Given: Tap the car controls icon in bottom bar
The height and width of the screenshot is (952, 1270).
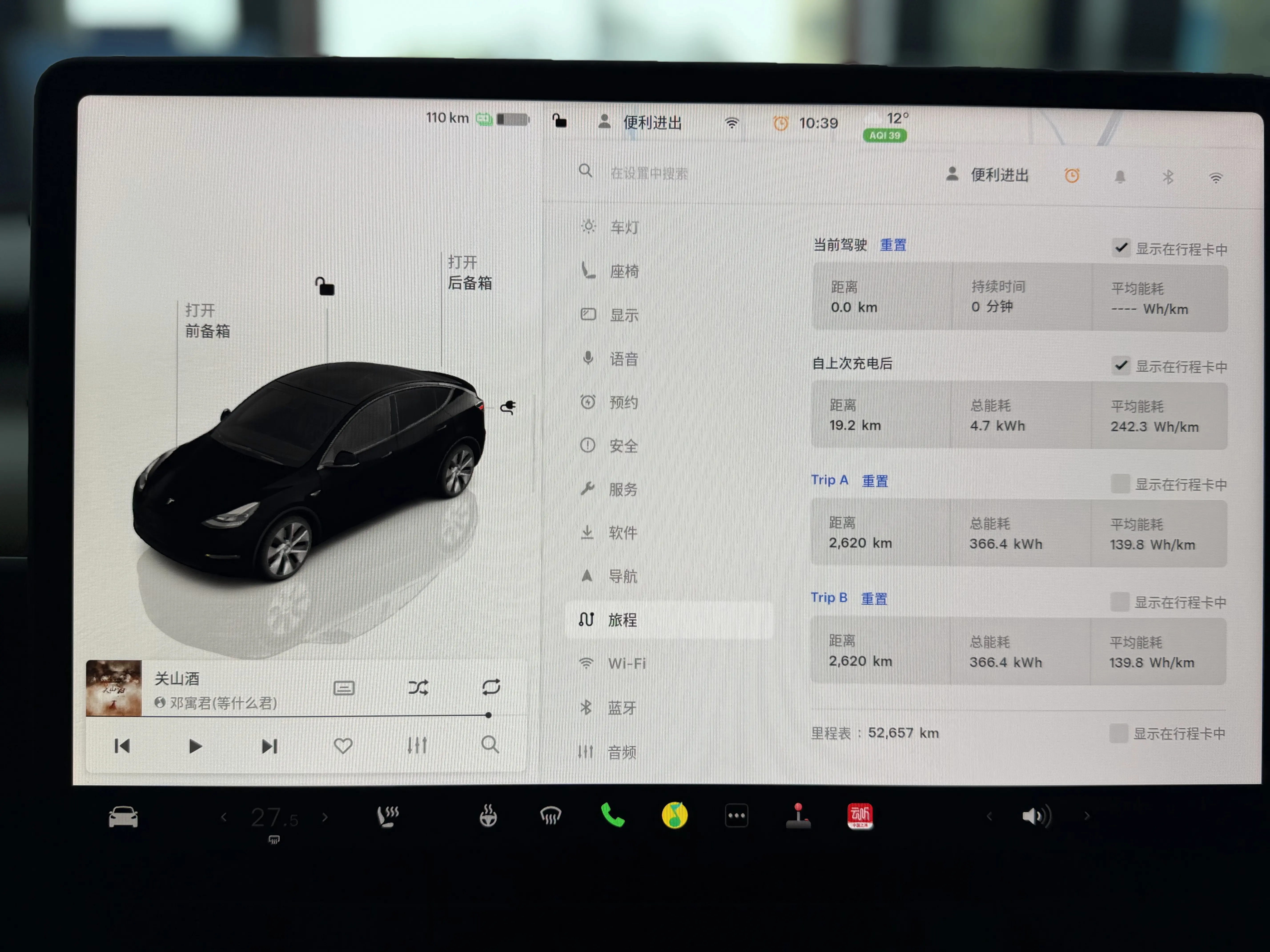Looking at the screenshot, I should click(123, 817).
